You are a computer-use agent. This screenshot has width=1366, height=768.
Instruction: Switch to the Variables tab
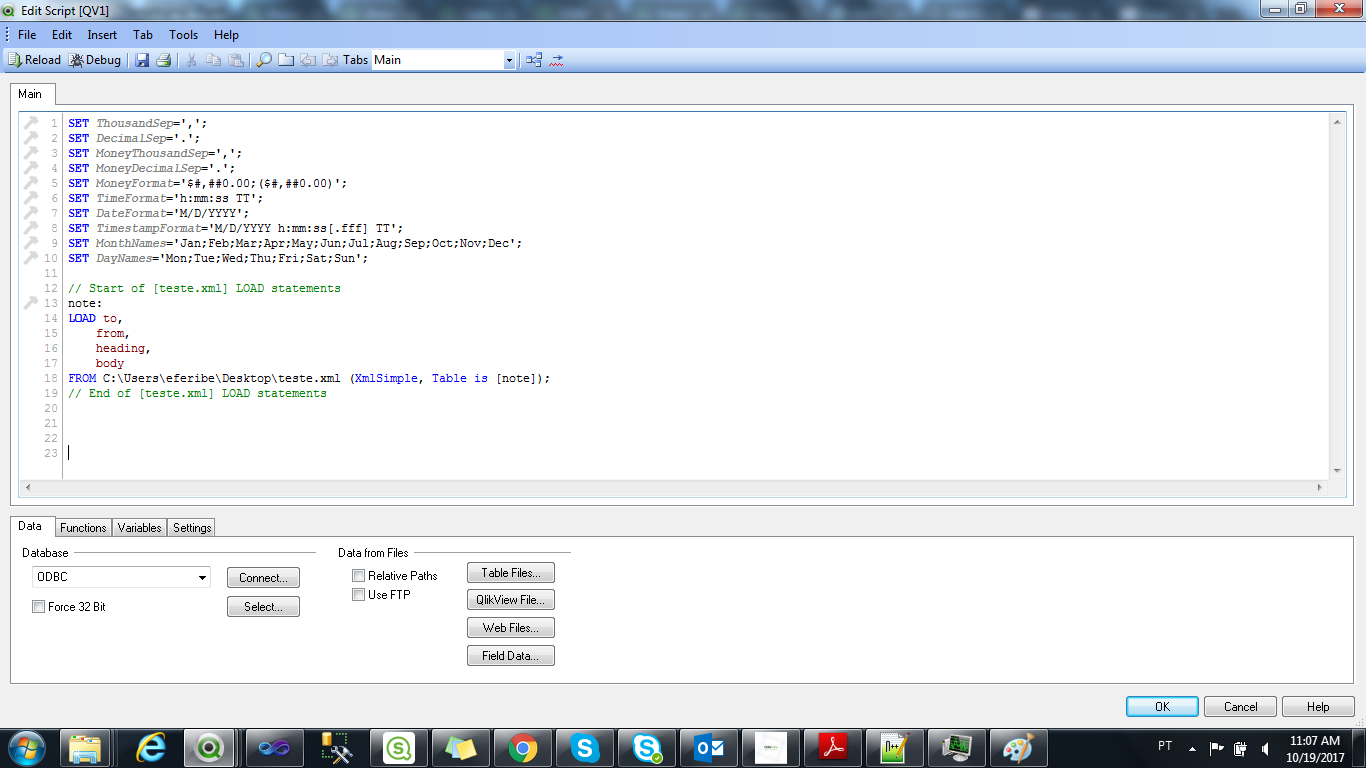tap(139, 528)
